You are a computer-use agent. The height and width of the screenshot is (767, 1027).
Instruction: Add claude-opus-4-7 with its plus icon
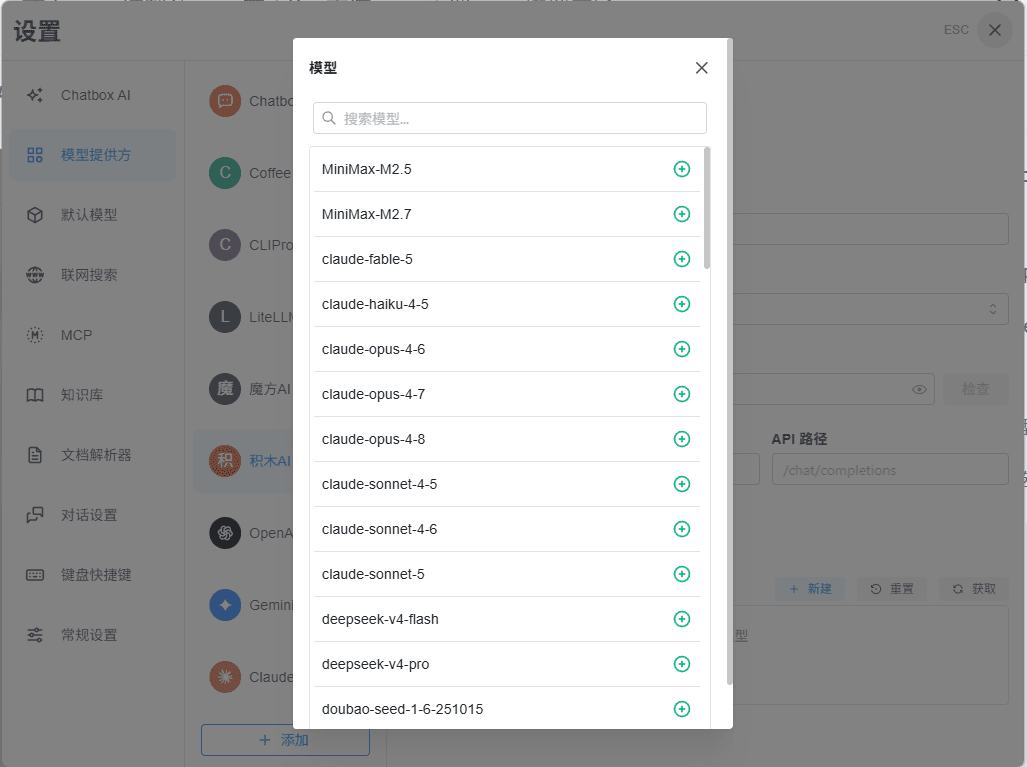682,394
